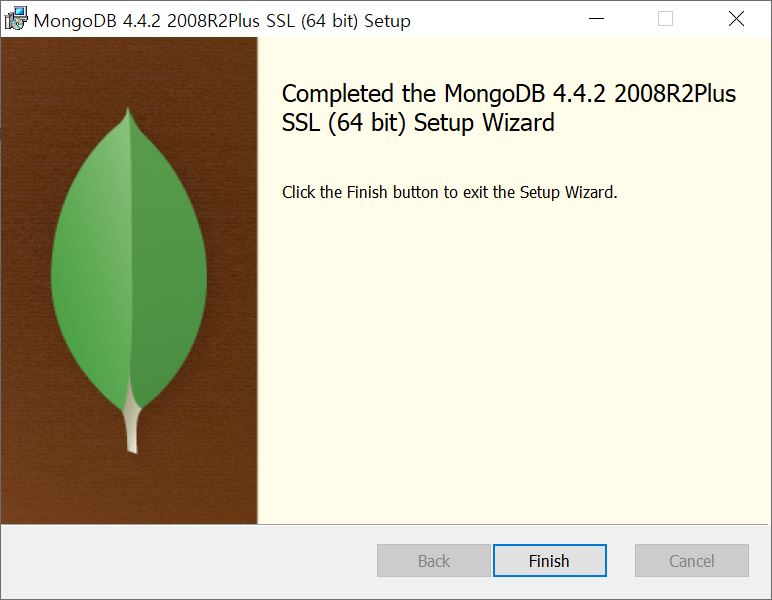772x600 pixels.
Task: Click the gray footer left of Back button
Action: coord(189,560)
